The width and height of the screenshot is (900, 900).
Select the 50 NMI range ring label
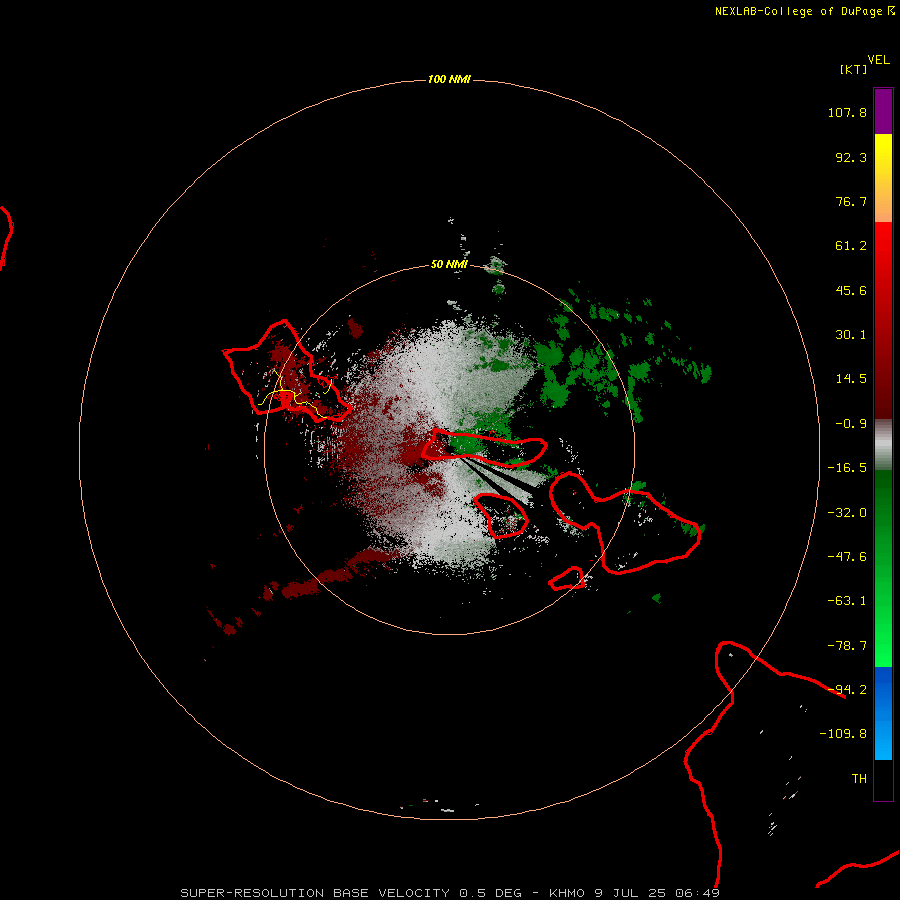449,264
